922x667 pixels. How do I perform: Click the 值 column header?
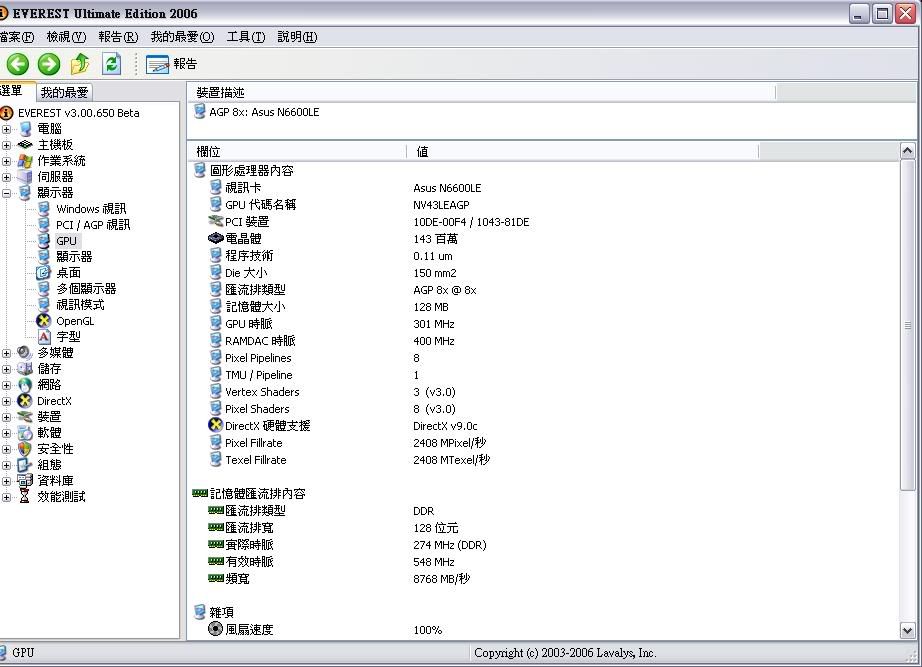point(582,152)
